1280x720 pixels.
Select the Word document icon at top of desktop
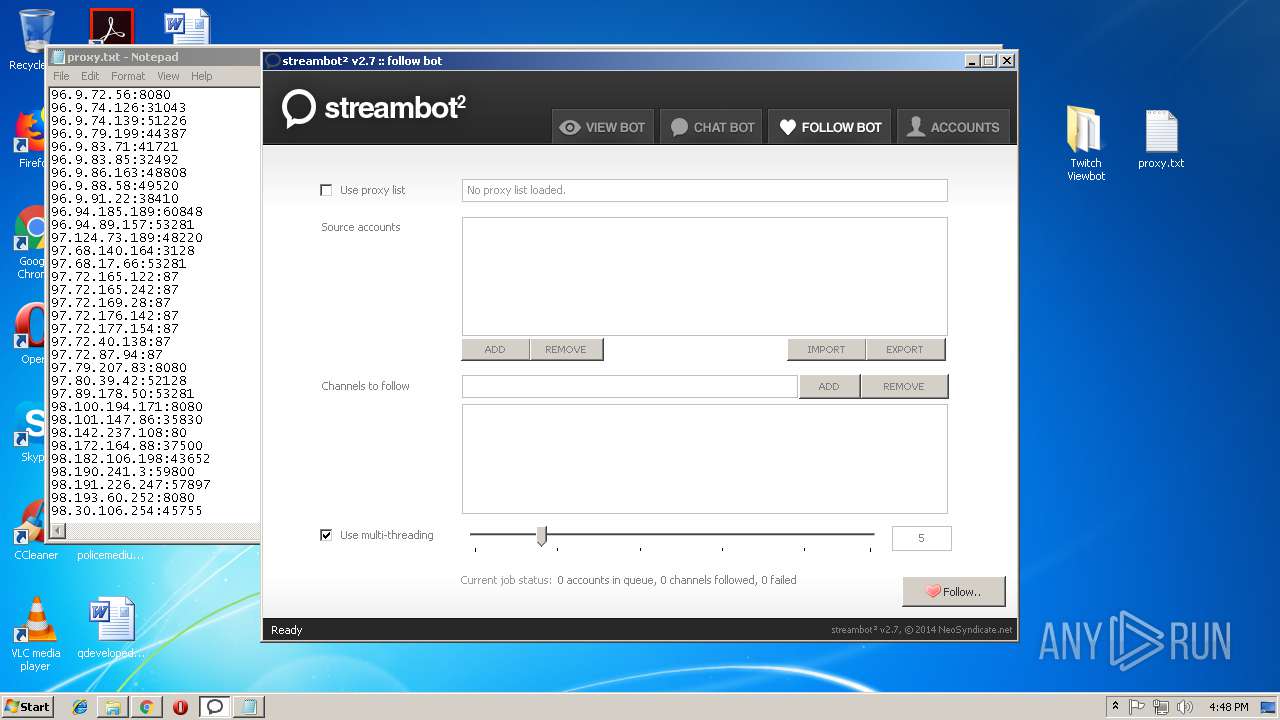[187, 27]
